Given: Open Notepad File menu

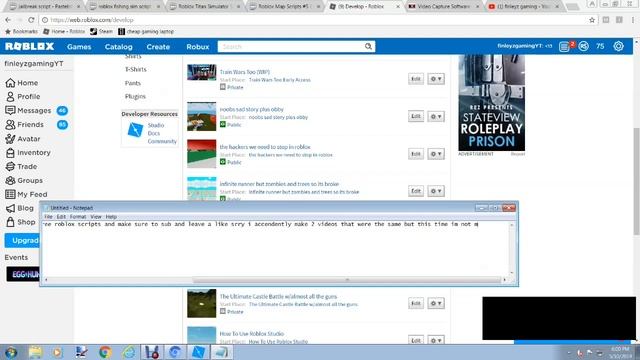Looking at the screenshot, I should pyautogui.click(x=48, y=217).
